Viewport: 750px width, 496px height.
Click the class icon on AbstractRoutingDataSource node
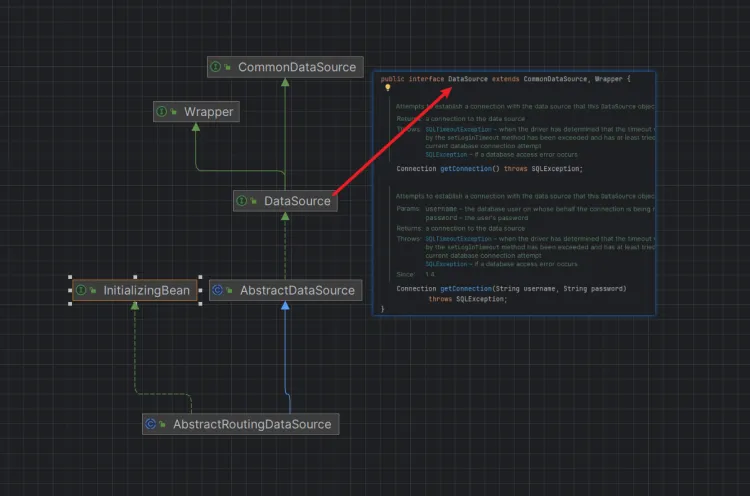click(x=153, y=424)
